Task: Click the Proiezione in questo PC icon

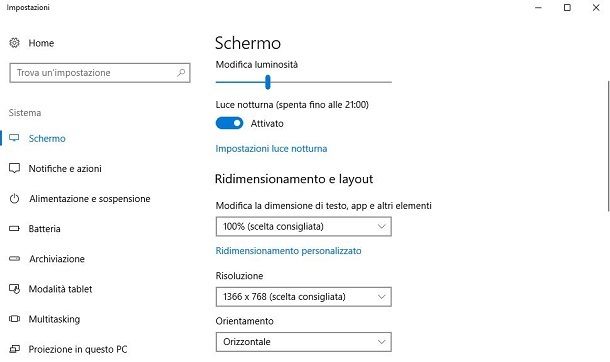Action: point(14,349)
